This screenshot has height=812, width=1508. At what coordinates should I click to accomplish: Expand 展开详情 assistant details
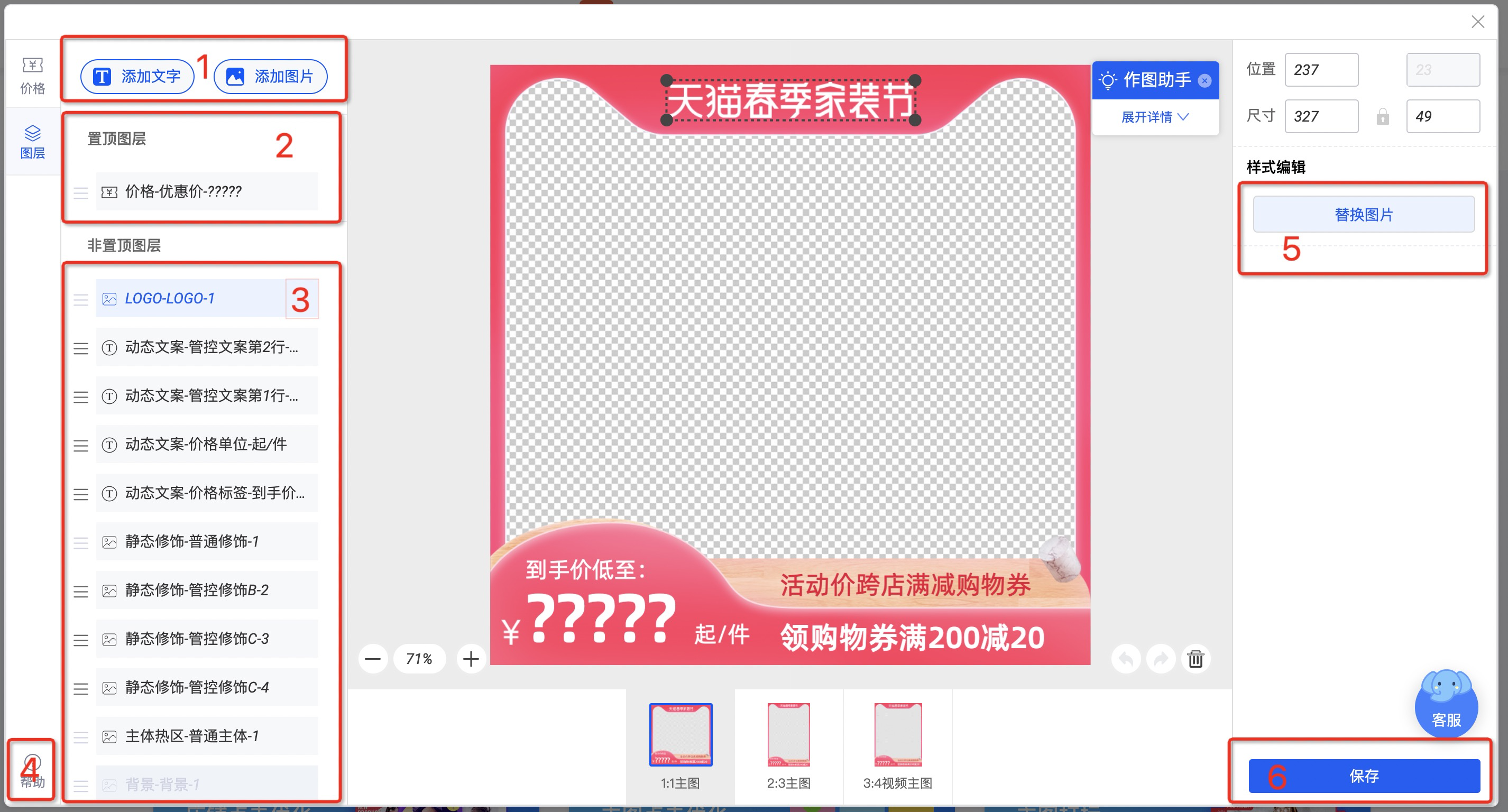pyautogui.click(x=1154, y=117)
